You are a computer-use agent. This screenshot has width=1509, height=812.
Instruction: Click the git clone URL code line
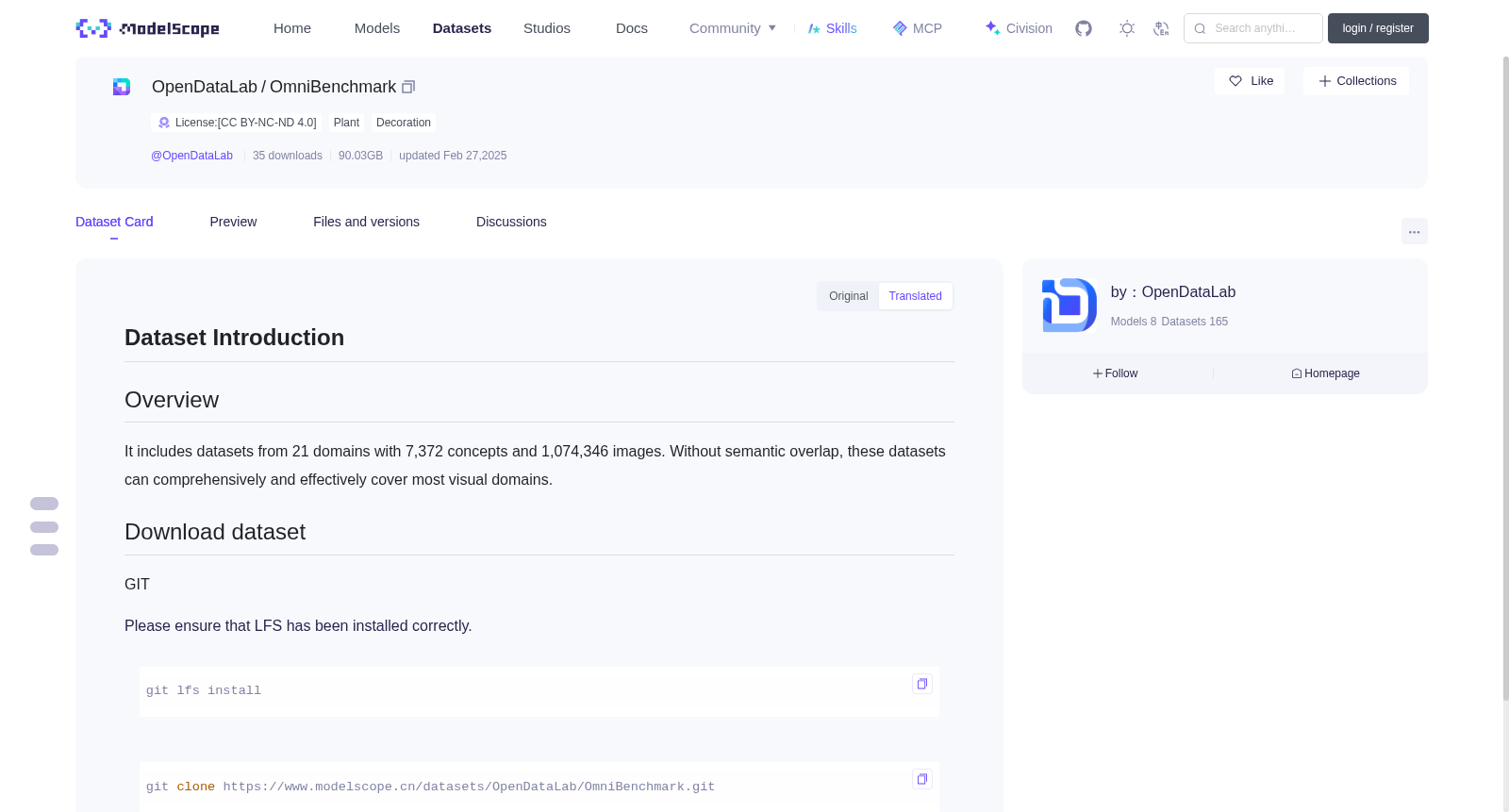click(x=430, y=787)
